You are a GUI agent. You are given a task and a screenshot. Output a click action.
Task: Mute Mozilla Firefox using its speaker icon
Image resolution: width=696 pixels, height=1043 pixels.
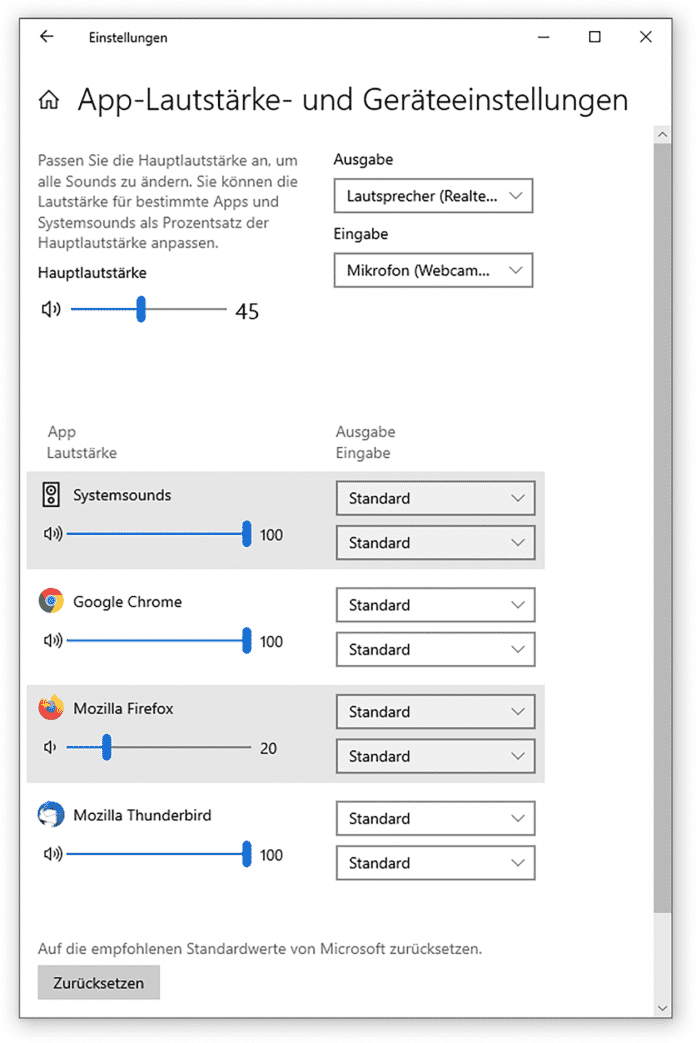(50, 747)
